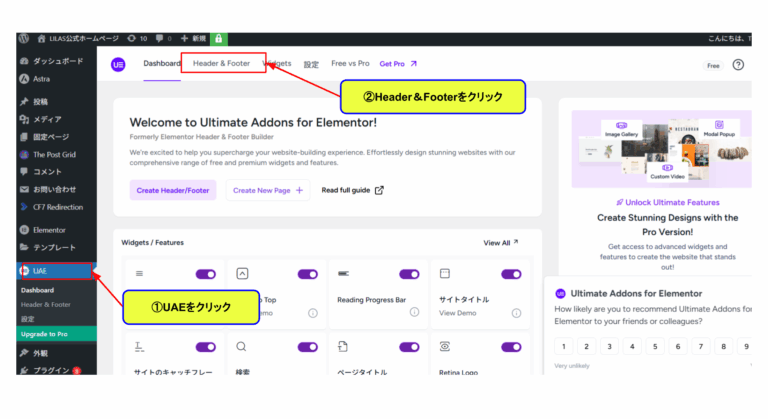Viewport: 768px width, 419px height.
Task: Switch to the Dashboard tab
Action: pos(162,63)
